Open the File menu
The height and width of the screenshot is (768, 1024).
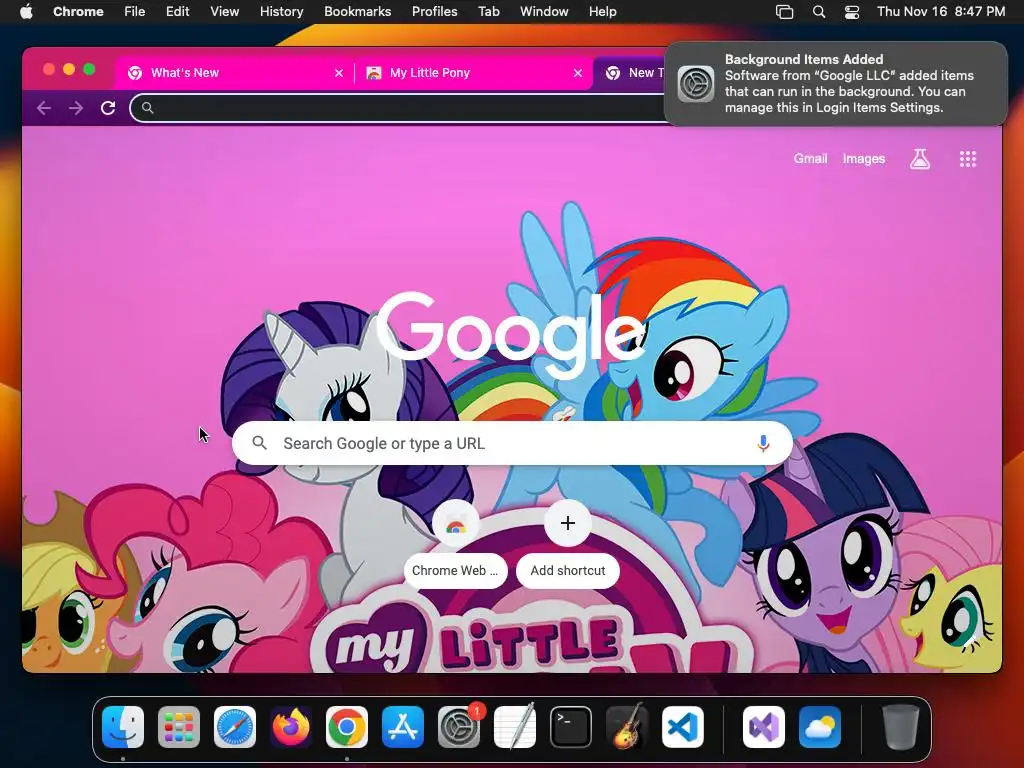135,11
